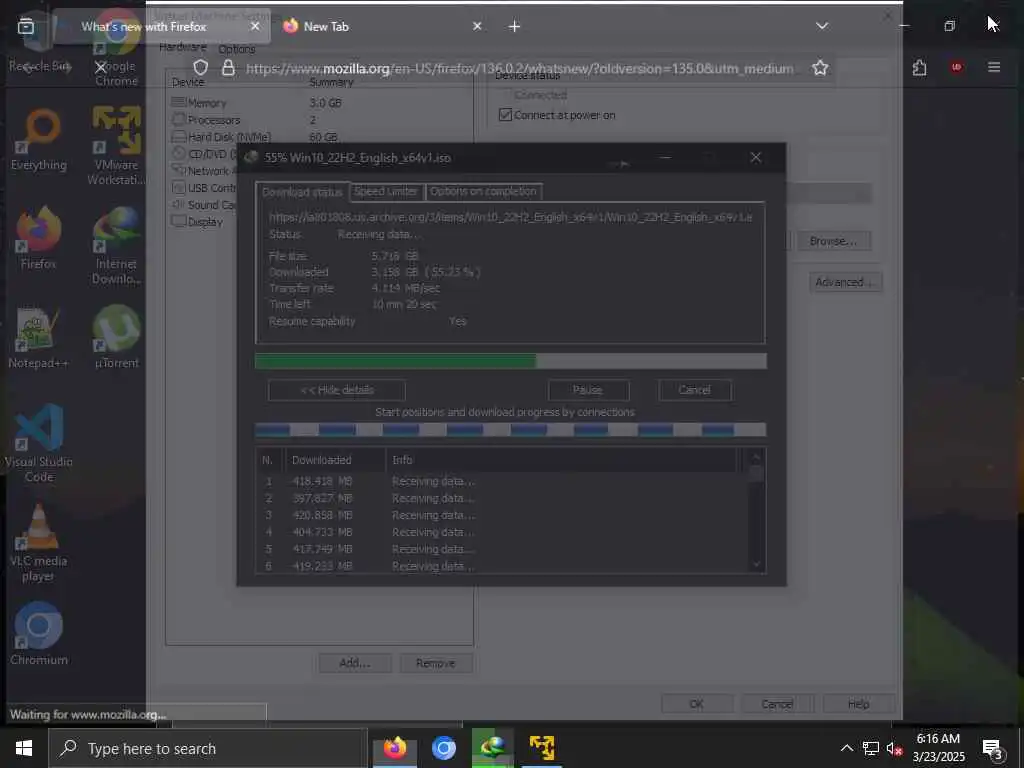Select the VLC media player desktop icon
The height and width of the screenshot is (768, 1024).
(38, 543)
